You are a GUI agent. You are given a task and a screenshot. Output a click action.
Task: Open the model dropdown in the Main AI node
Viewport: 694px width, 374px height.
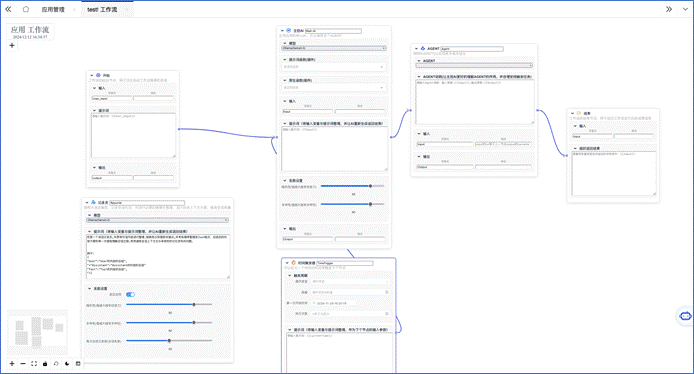(334, 48)
